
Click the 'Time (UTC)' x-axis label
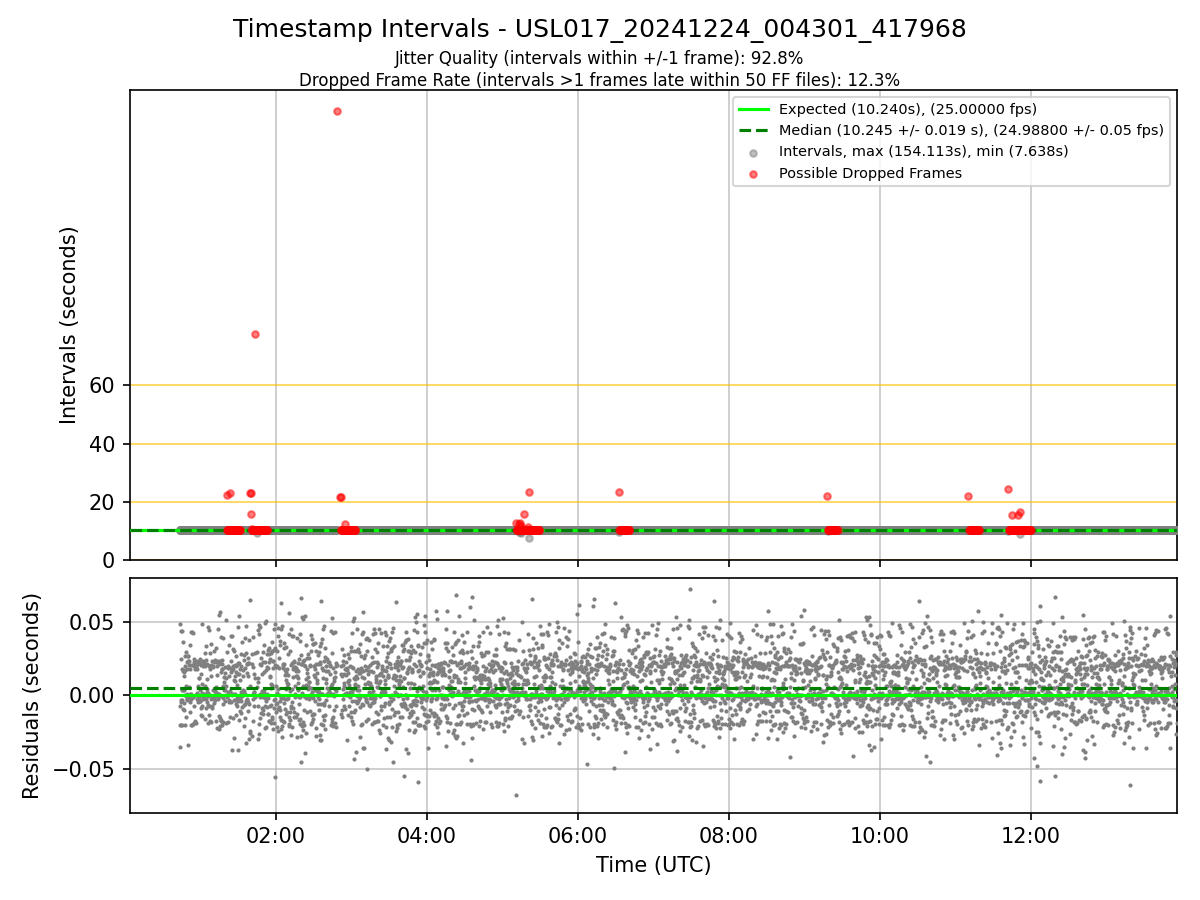pos(653,865)
